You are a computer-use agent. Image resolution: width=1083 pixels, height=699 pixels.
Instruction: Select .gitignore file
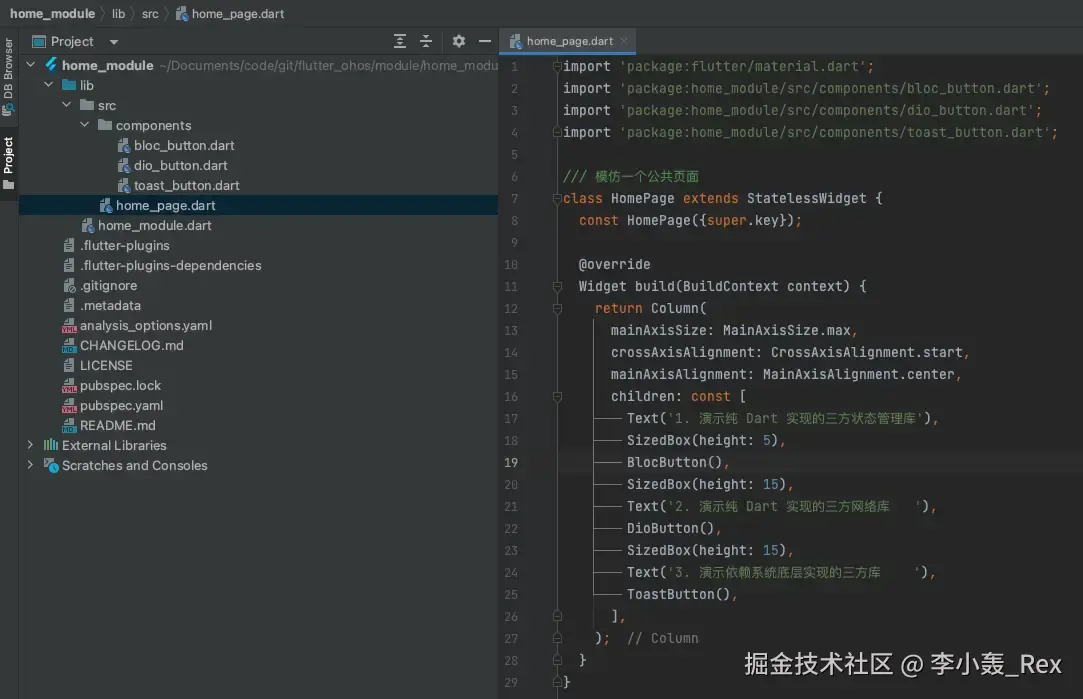pos(108,286)
